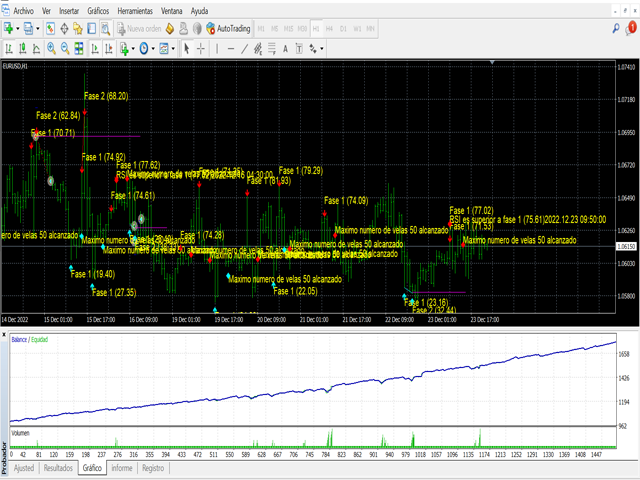
Task: Open the signals user icon
Action: click(184, 29)
